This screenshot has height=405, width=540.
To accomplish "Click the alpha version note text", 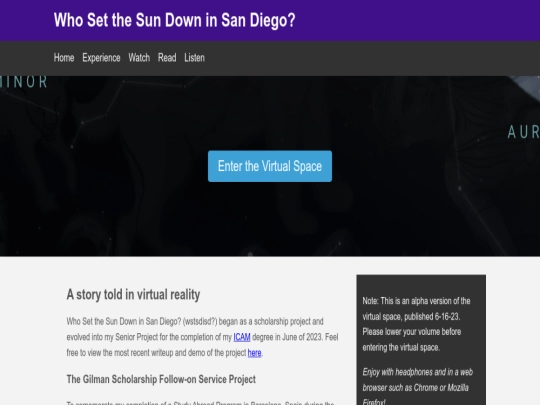I will click(x=416, y=309).
